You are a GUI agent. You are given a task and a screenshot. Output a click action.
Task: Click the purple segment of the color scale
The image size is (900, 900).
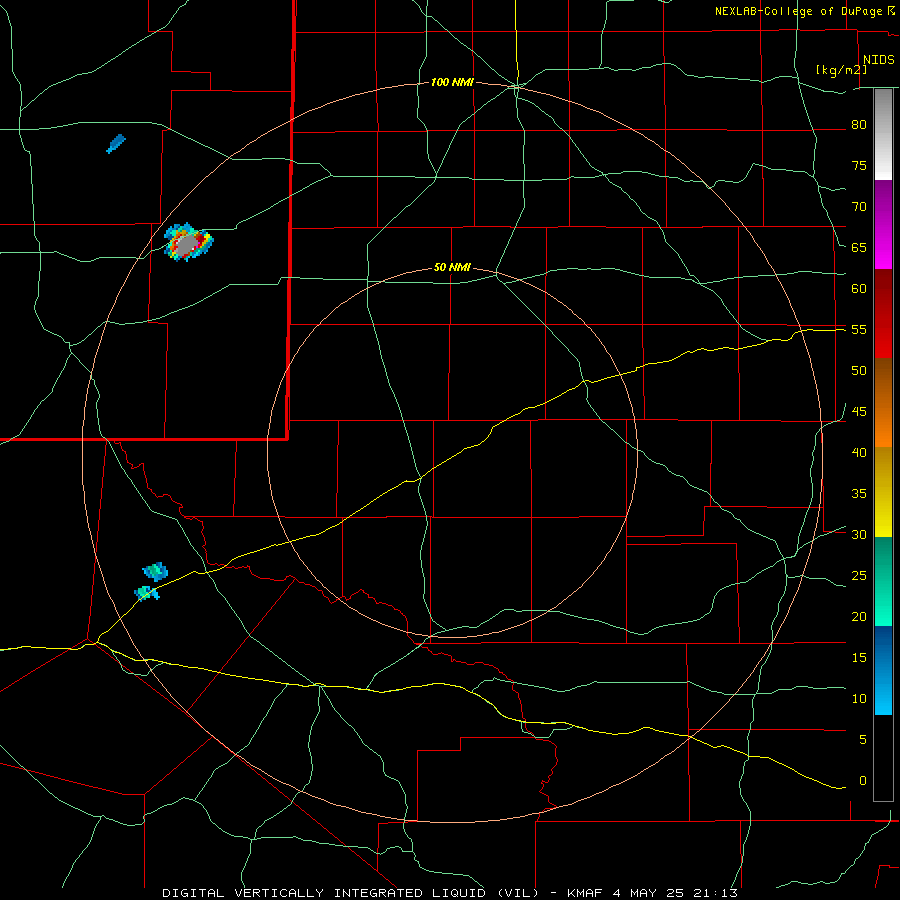(x=883, y=224)
